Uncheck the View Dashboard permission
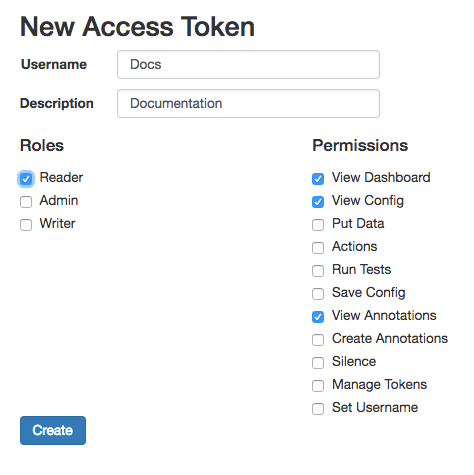The width and height of the screenshot is (474, 475). coord(318,179)
